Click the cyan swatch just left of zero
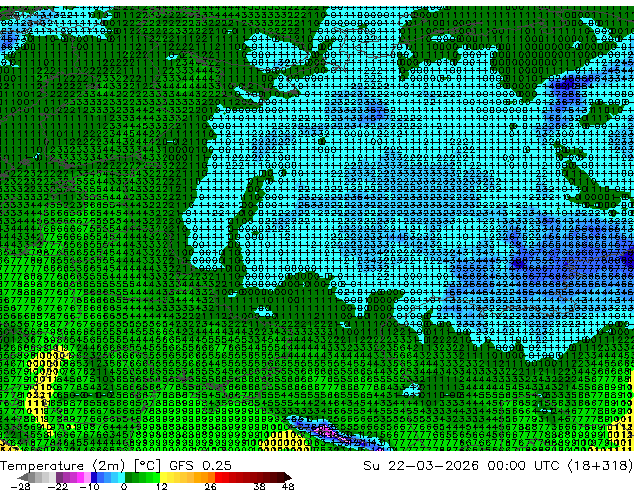Screen dimensions: 634x490 click(121, 477)
